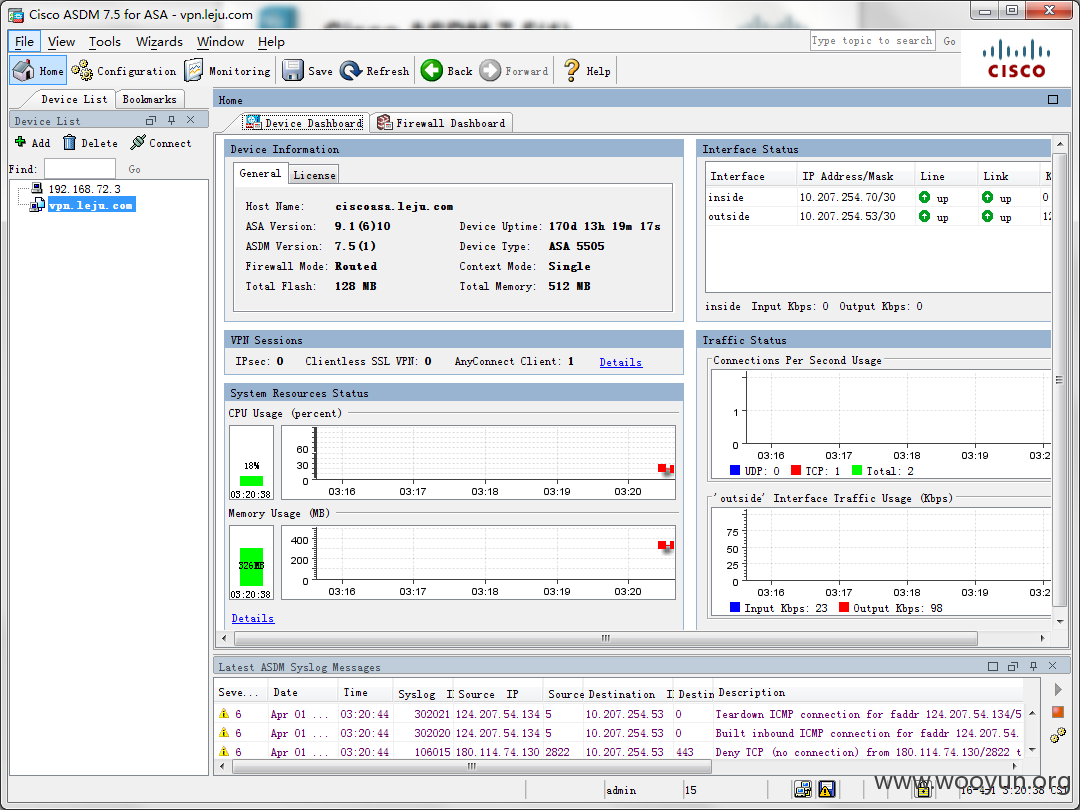Open the Tools menu
Viewport: 1080px width, 810px height.
(x=105, y=41)
